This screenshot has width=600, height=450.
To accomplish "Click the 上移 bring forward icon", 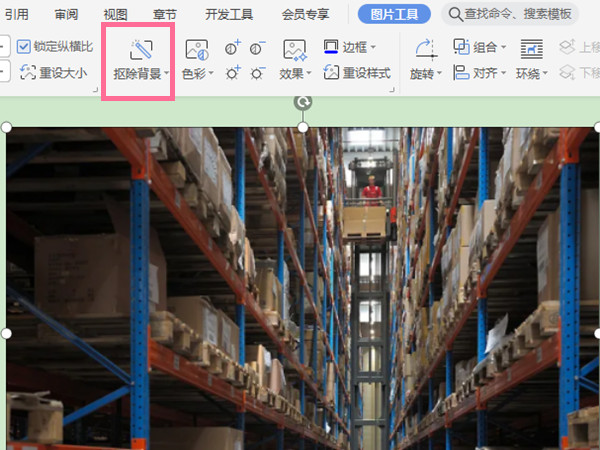I will pyautogui.click(x=567, y=47).
